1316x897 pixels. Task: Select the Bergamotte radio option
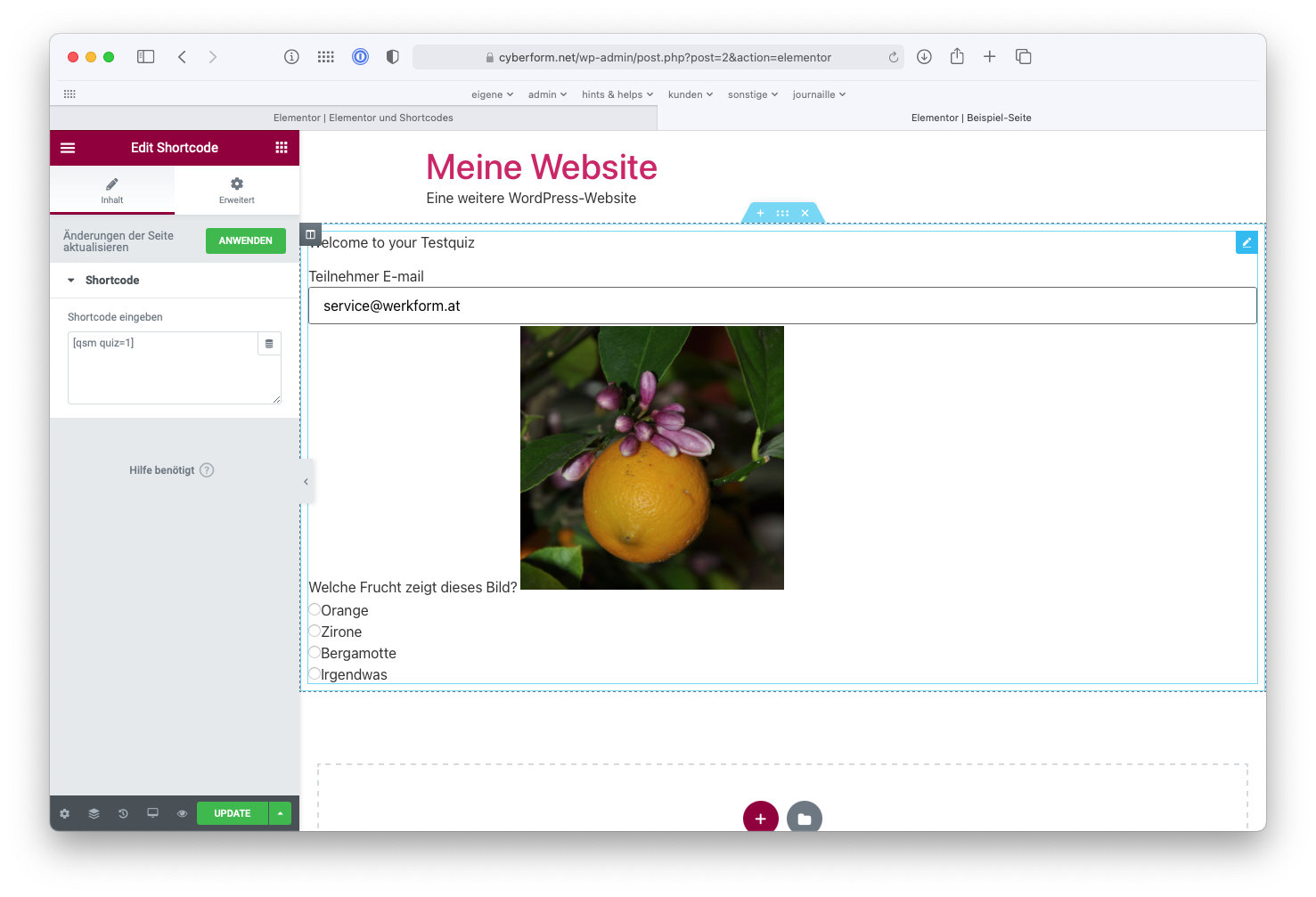(315, 653)
